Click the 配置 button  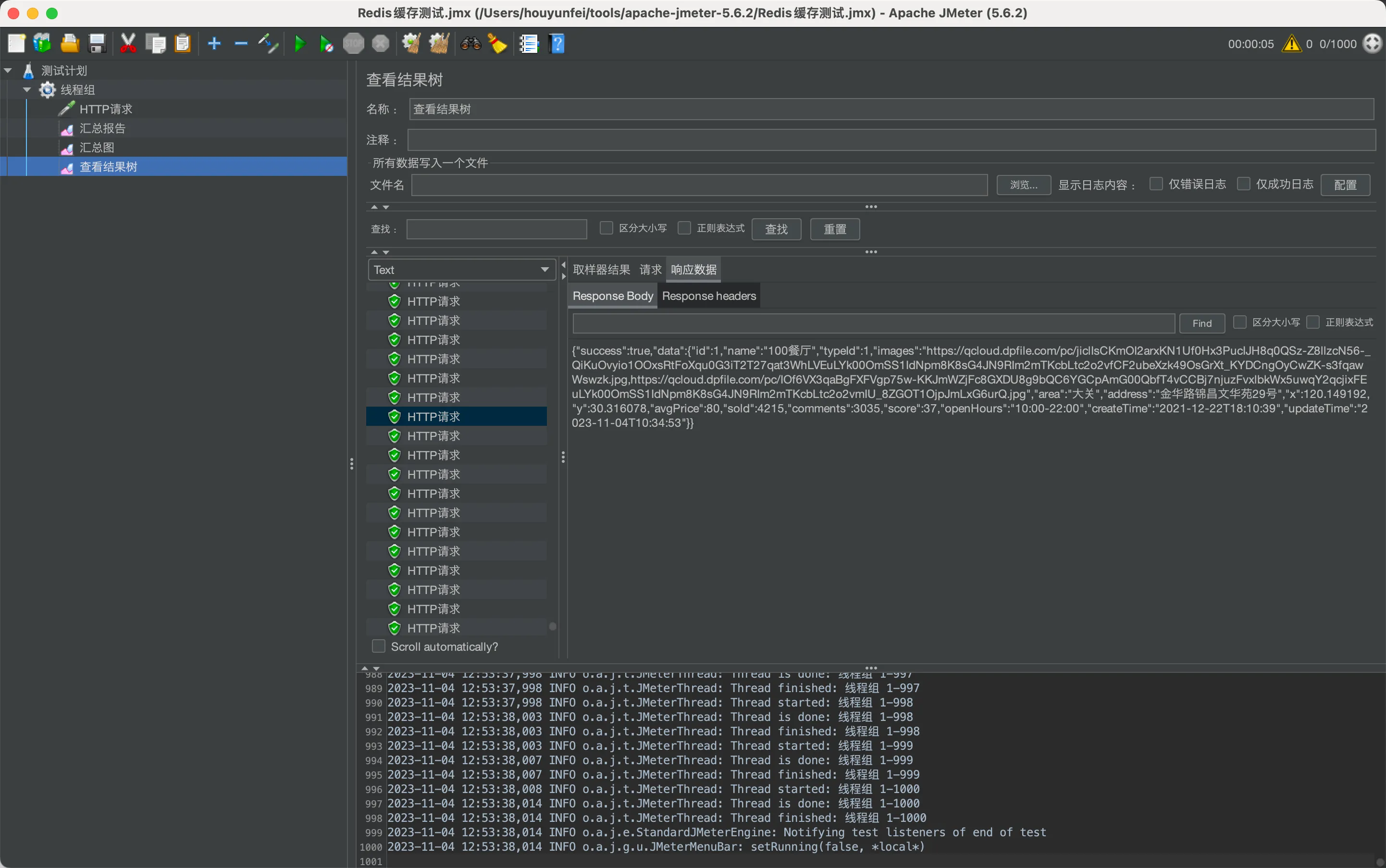tap(1345, 185)
